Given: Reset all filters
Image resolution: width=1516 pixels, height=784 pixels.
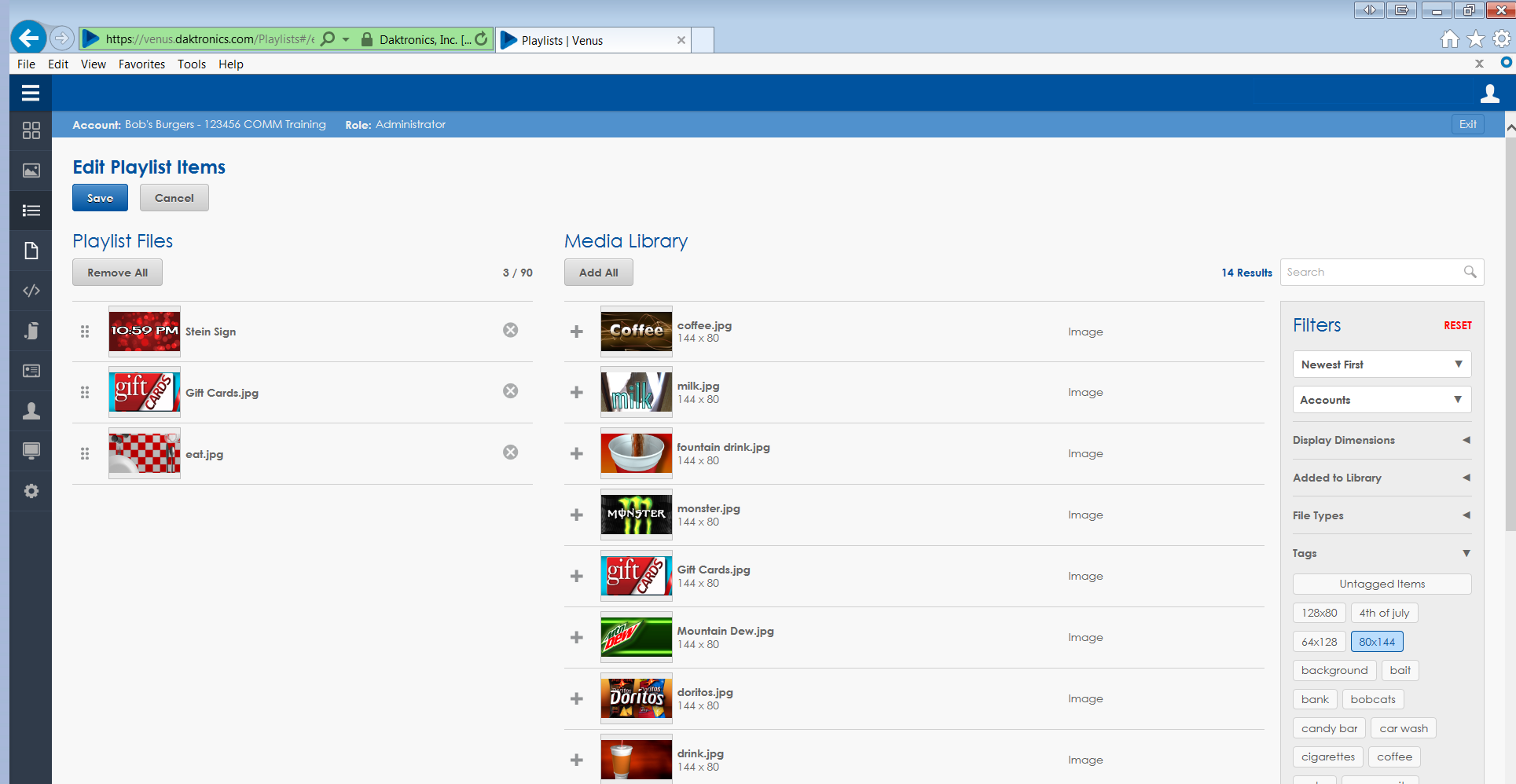Looking at the screenshot, I should (x=1458, y=325).
